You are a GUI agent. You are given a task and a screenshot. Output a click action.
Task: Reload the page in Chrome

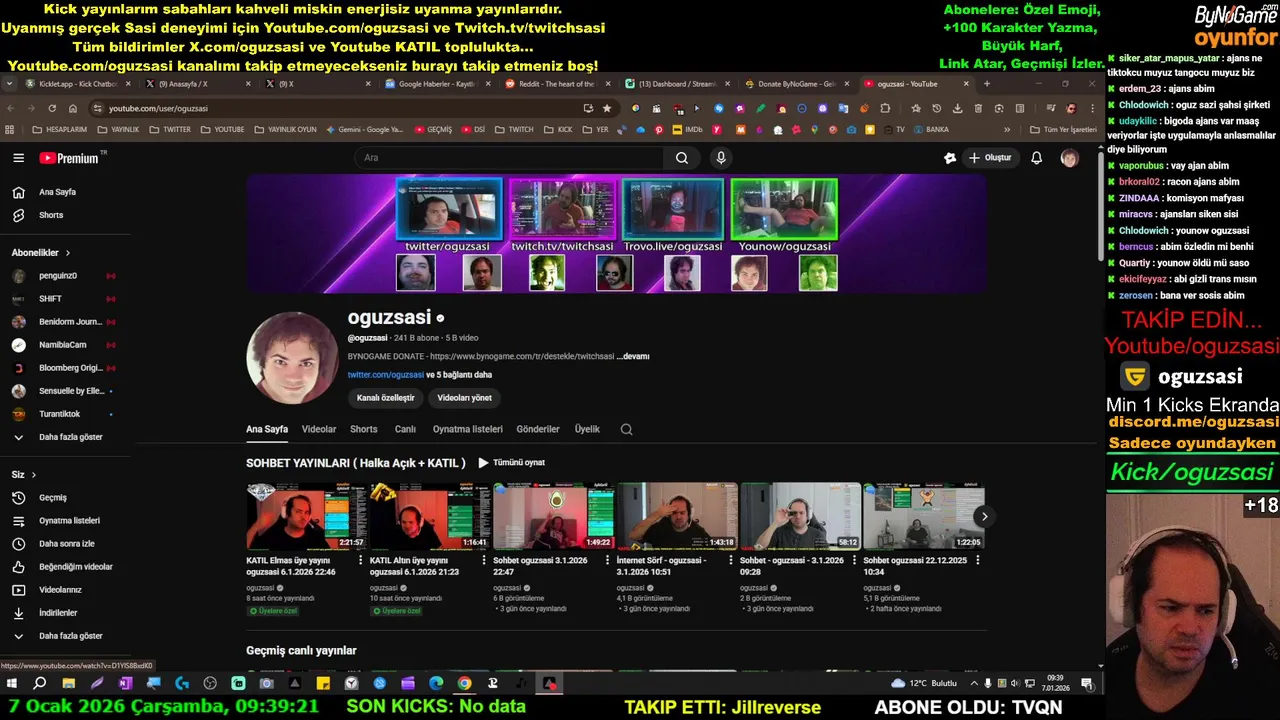(52, 108)
